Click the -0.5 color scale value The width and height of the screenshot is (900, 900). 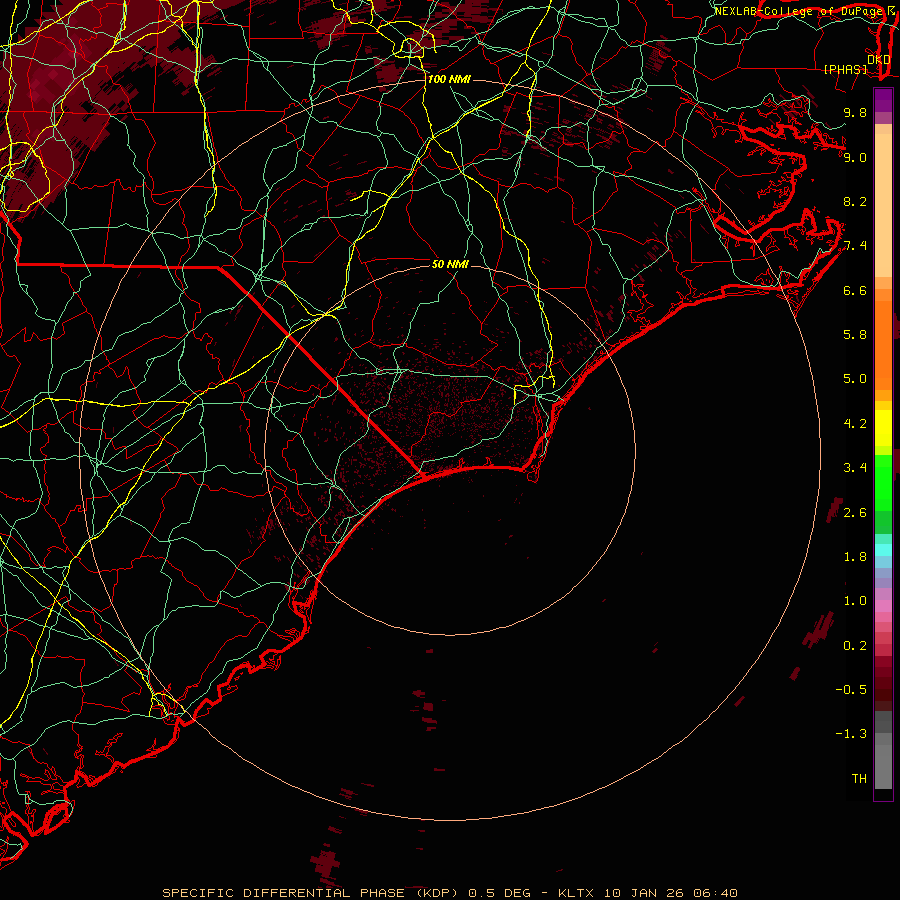tap(851, 690)
